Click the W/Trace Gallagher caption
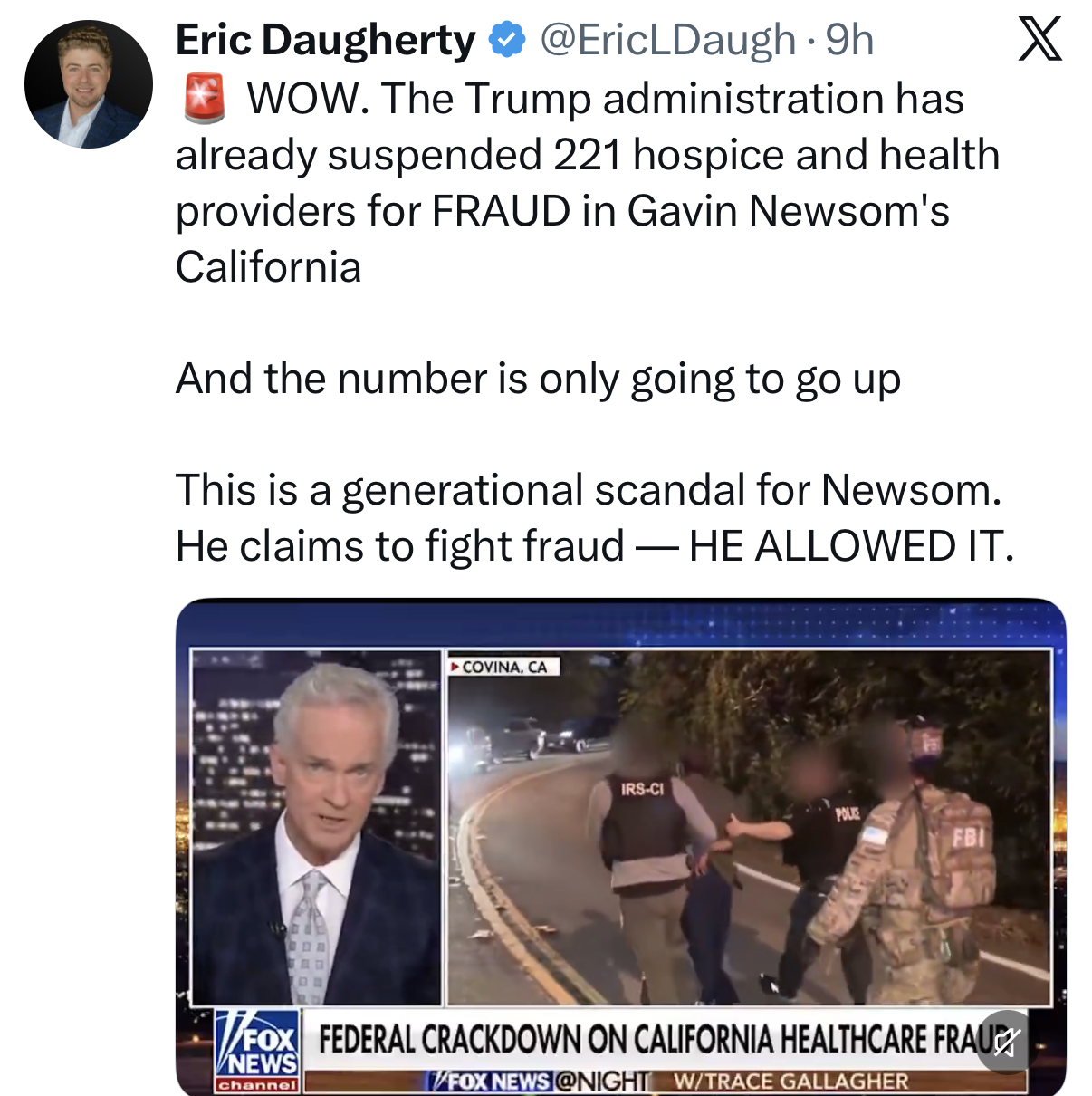 coord(790,1082)
